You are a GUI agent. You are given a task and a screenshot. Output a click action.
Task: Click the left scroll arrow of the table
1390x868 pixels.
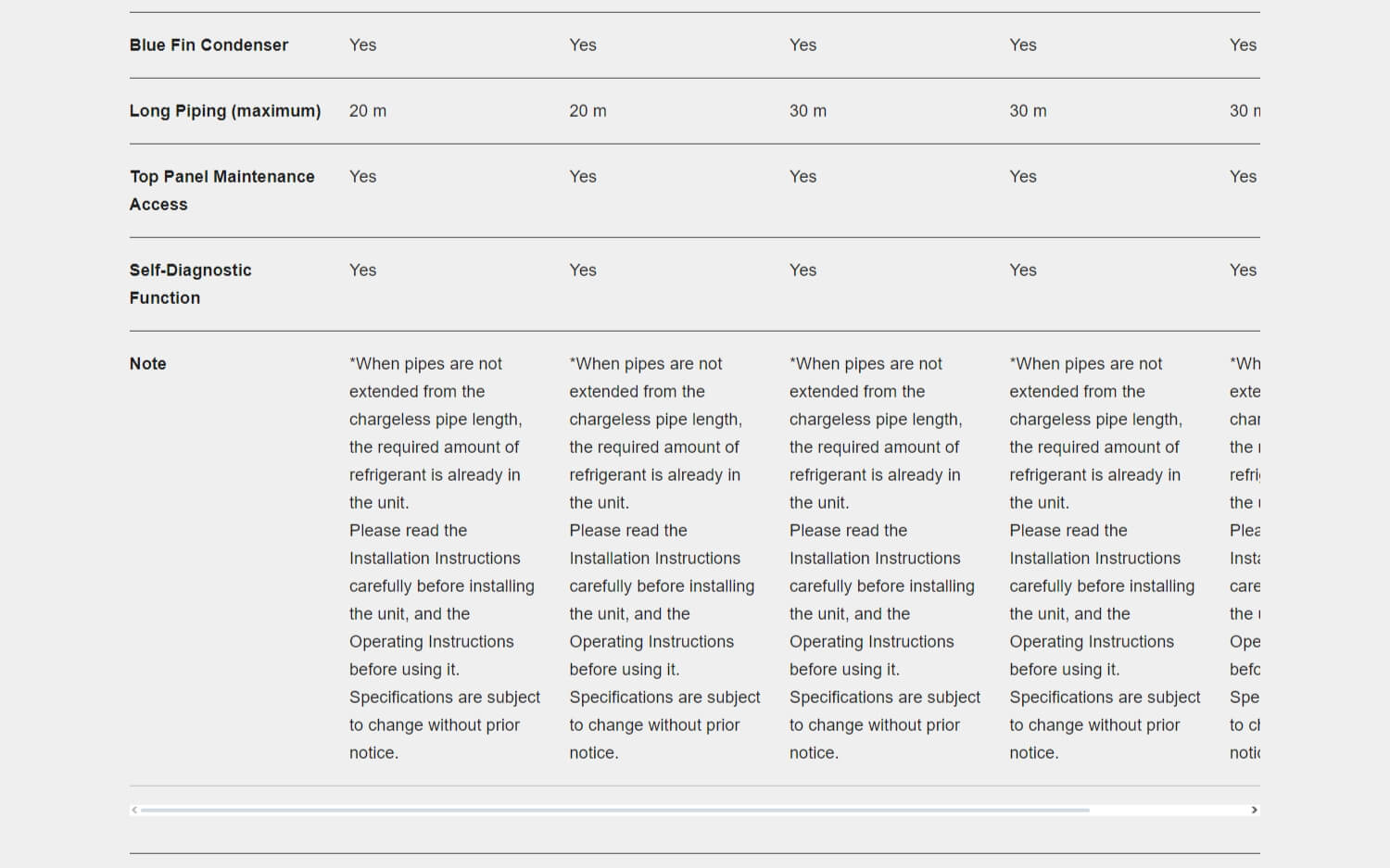pos(134,810)
